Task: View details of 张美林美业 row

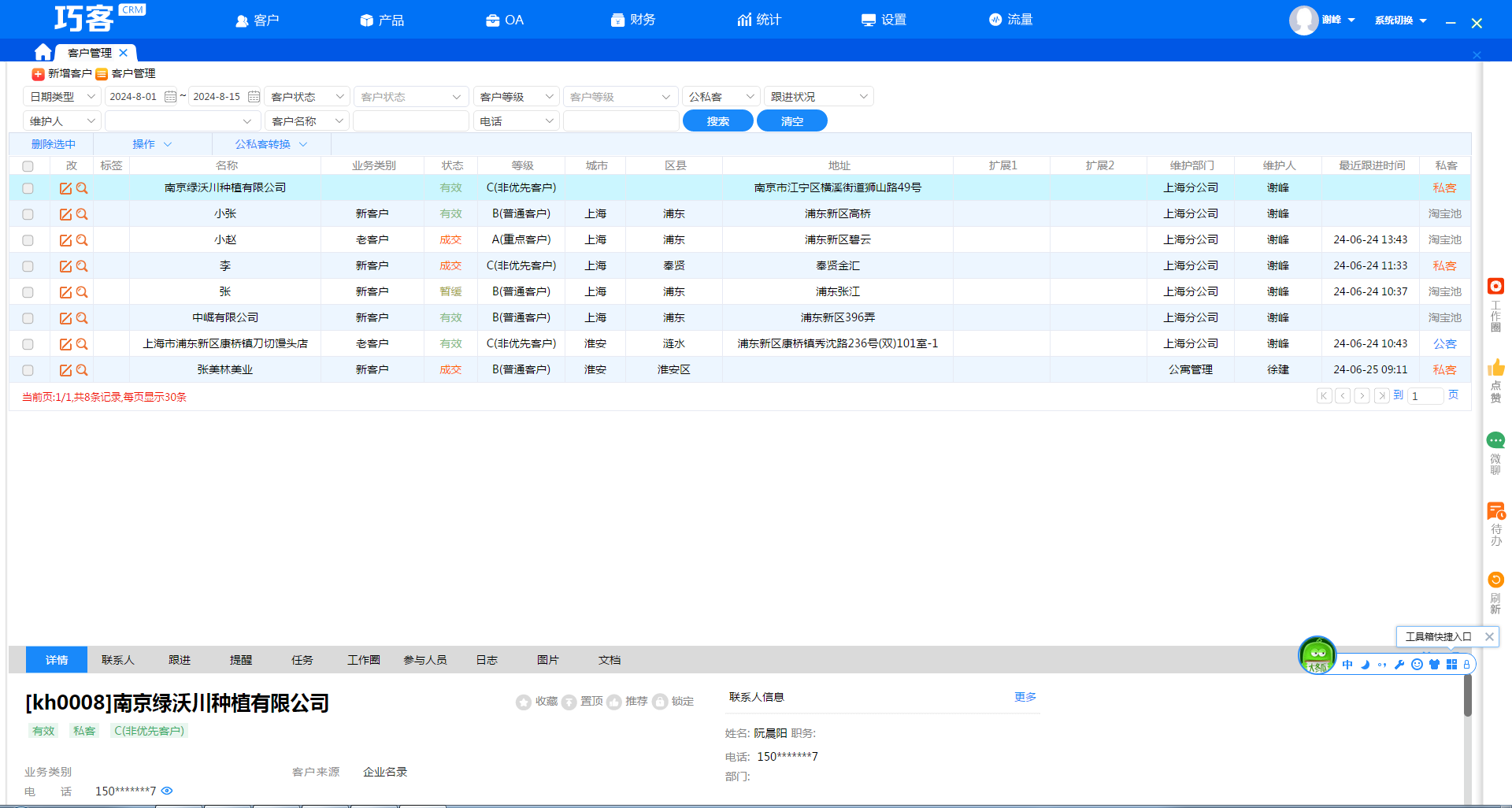Action: [x=82, y=370]
